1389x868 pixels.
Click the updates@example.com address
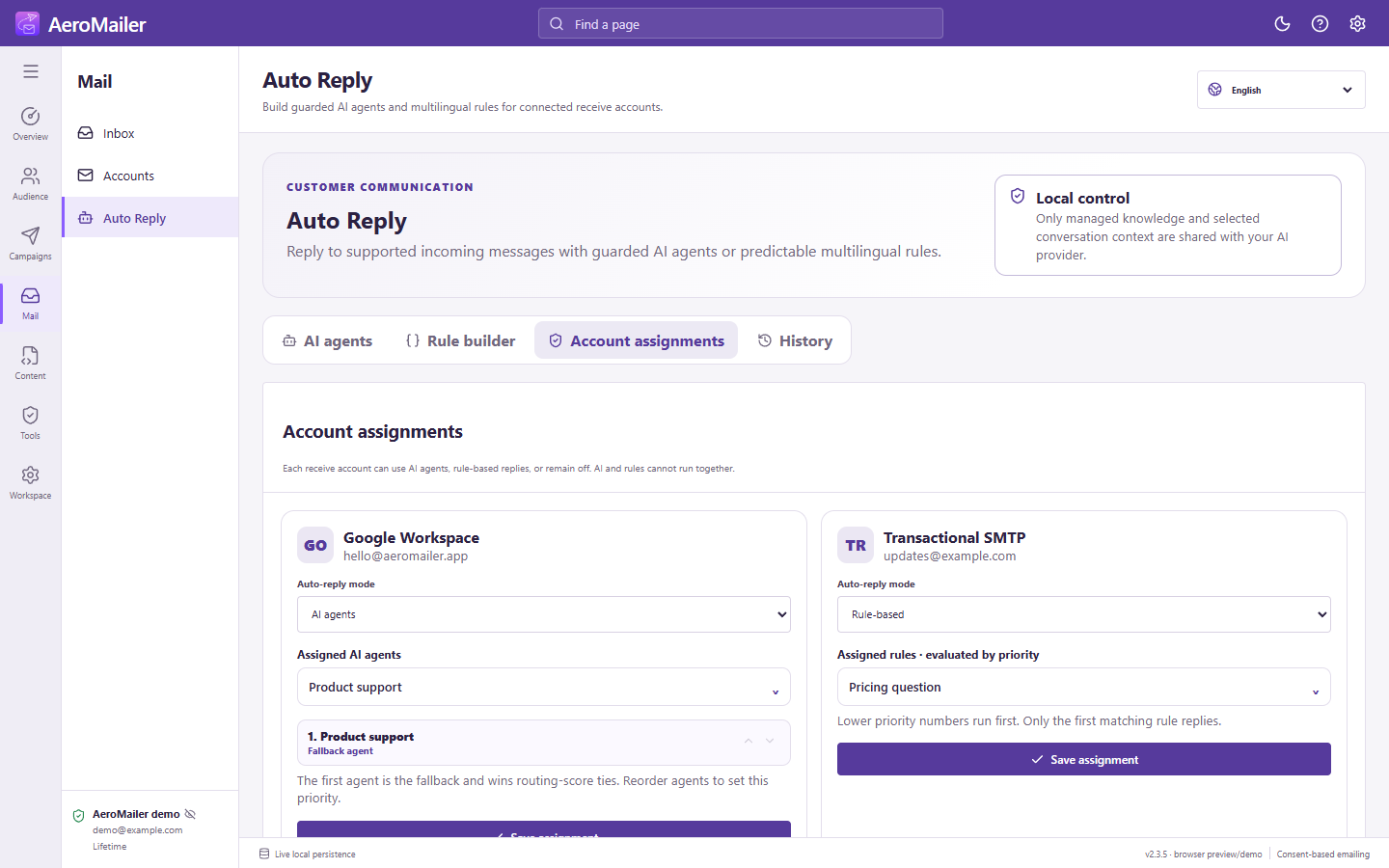click(x=950, y=556)
